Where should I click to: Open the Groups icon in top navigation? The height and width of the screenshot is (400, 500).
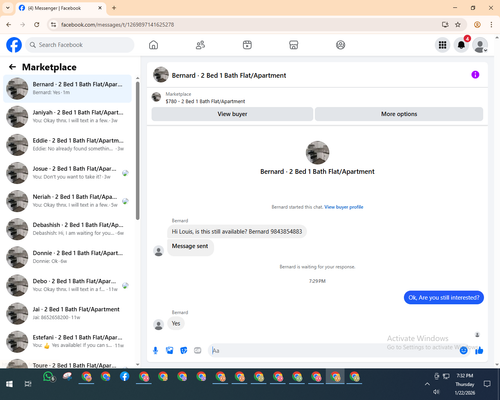(x=340, y=45)
